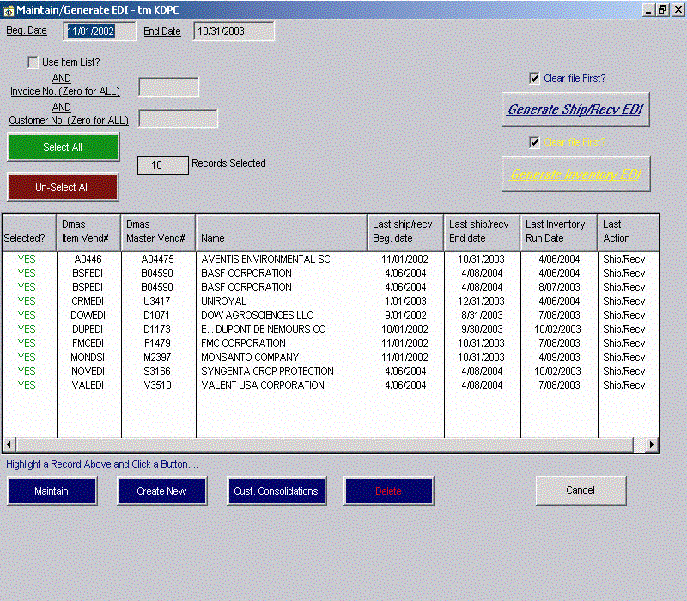Check the Use Item List checkbox
The height and width of the screenshot is (601, 687).
[x=33, y=62]
